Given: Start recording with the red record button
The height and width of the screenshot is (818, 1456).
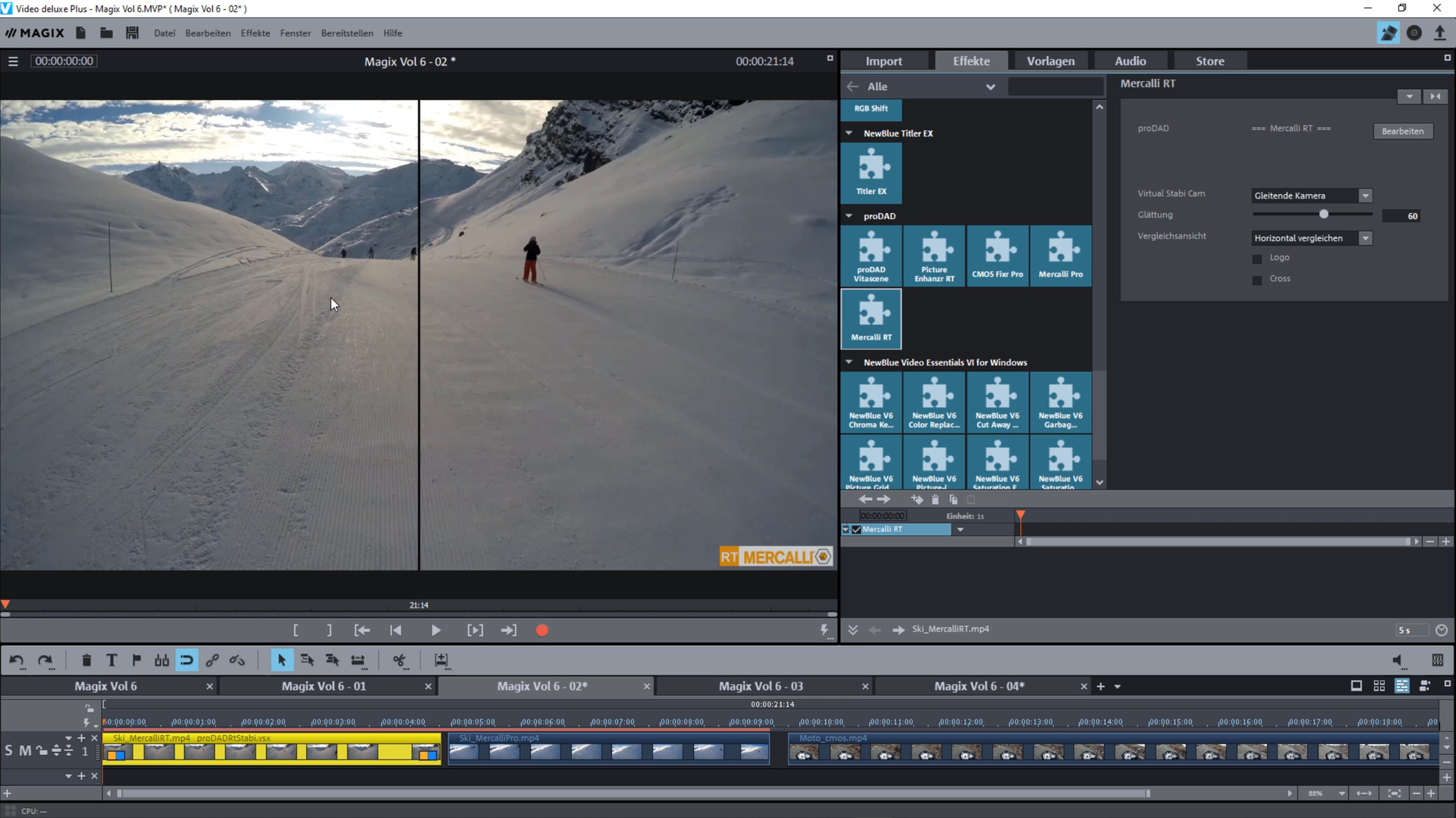Looking at the screenshot, I should click(542, 630).
